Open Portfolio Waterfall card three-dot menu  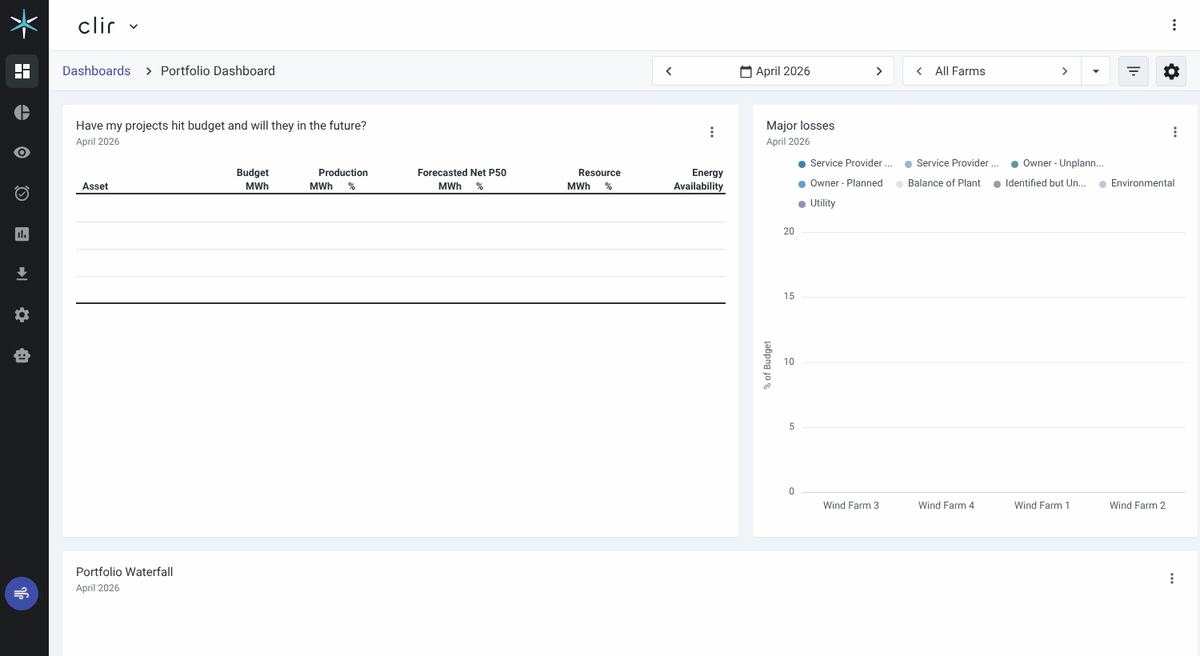(1172, 578)
